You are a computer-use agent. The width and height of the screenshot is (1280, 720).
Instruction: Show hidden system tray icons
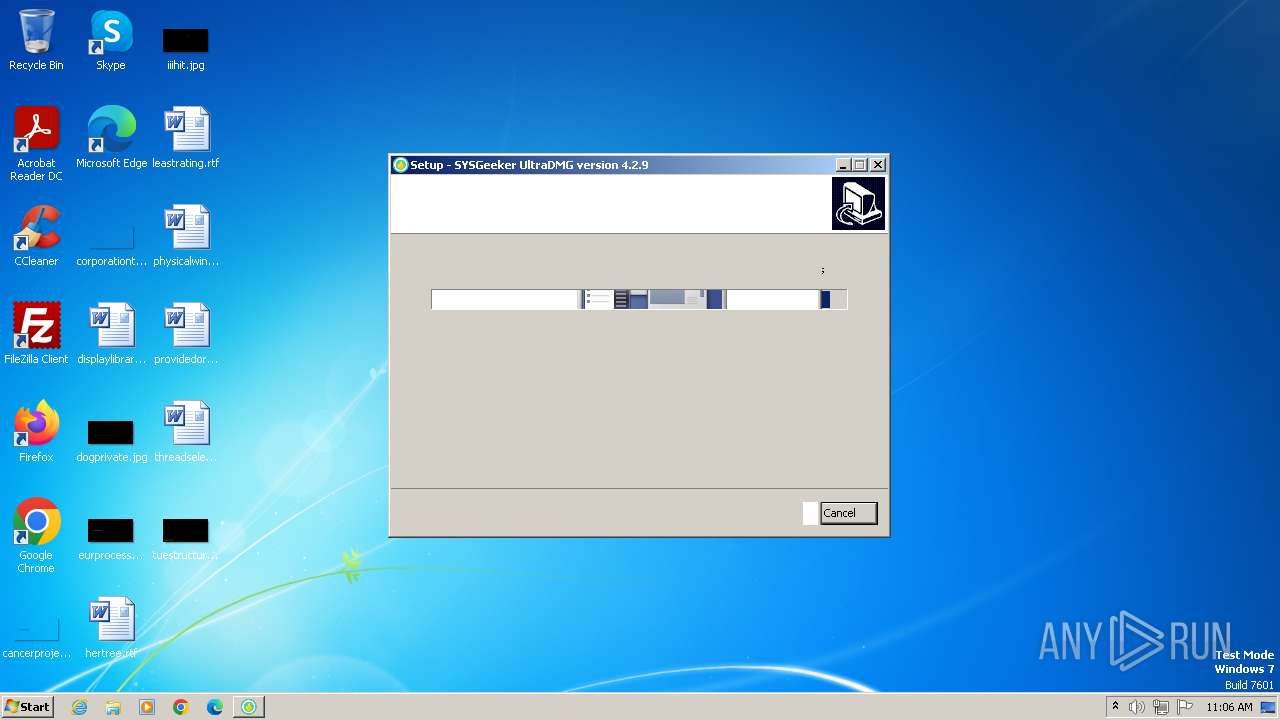pos(1115,707)
